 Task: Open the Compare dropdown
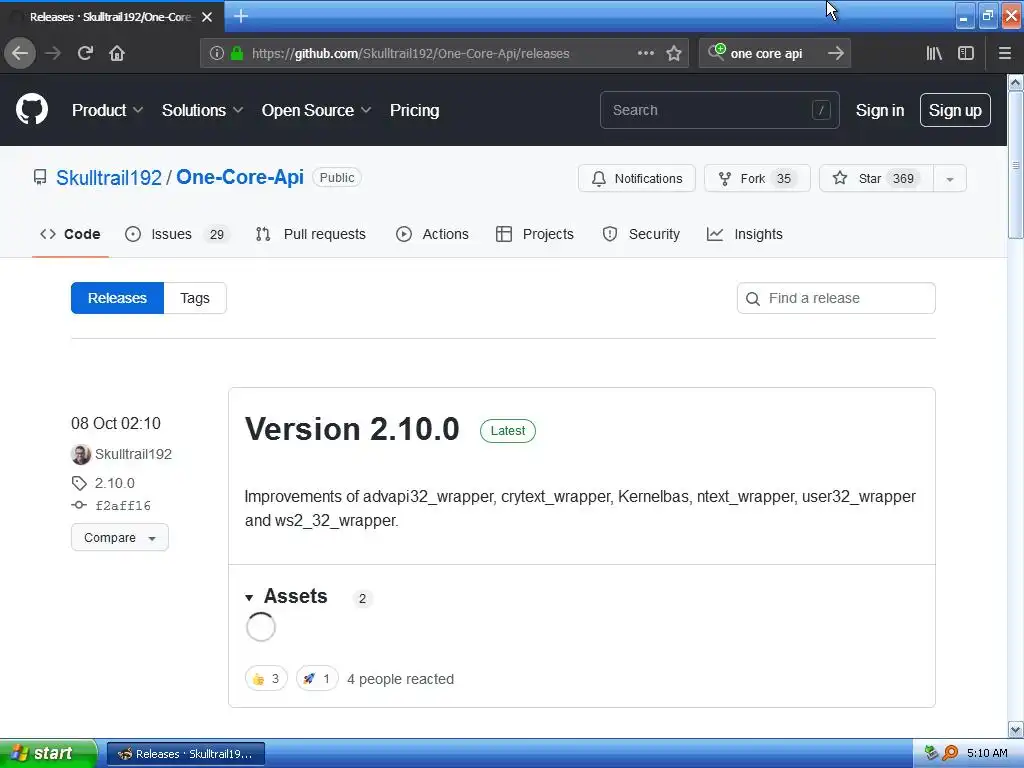coord(120,537)
